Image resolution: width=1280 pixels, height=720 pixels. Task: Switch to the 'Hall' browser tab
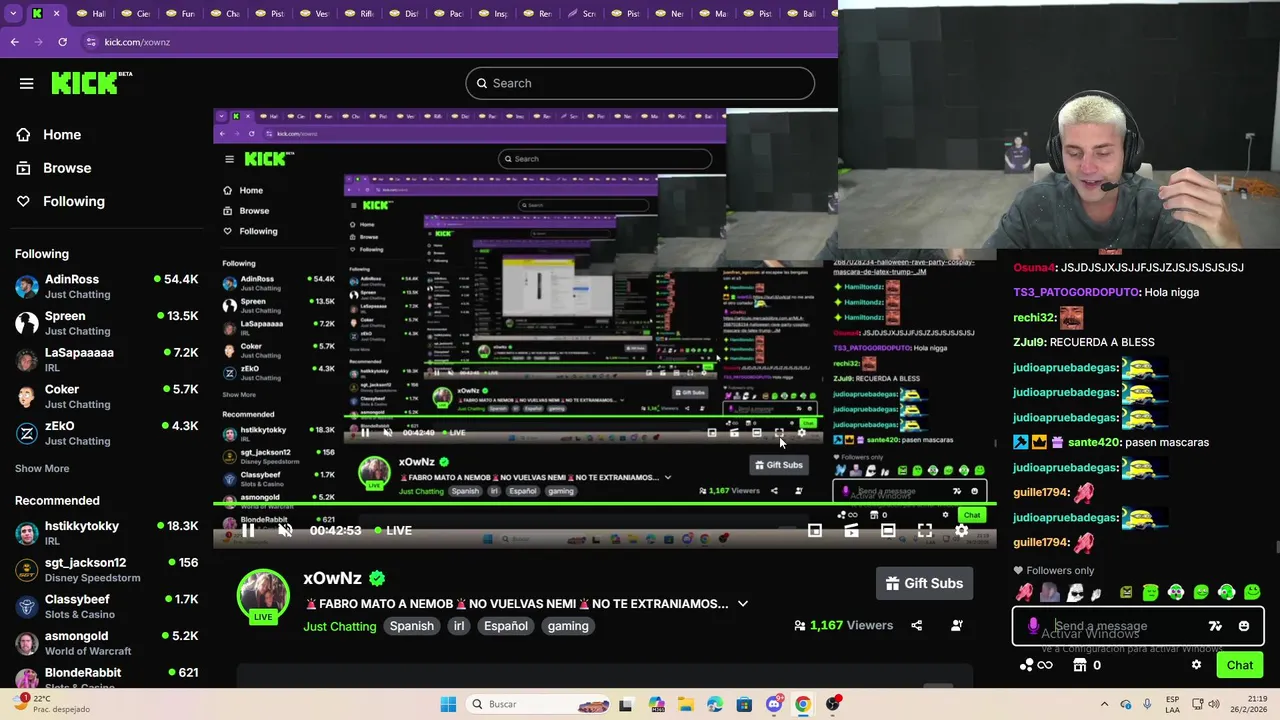point(89,14)
